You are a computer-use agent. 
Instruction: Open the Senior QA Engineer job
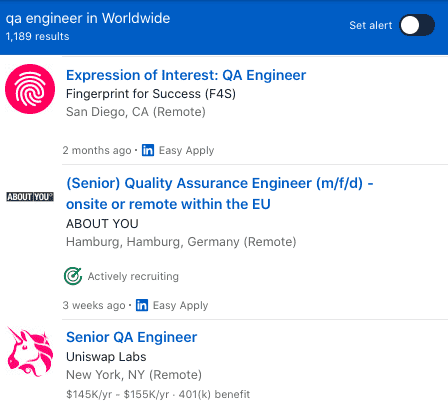pos(132,337)
